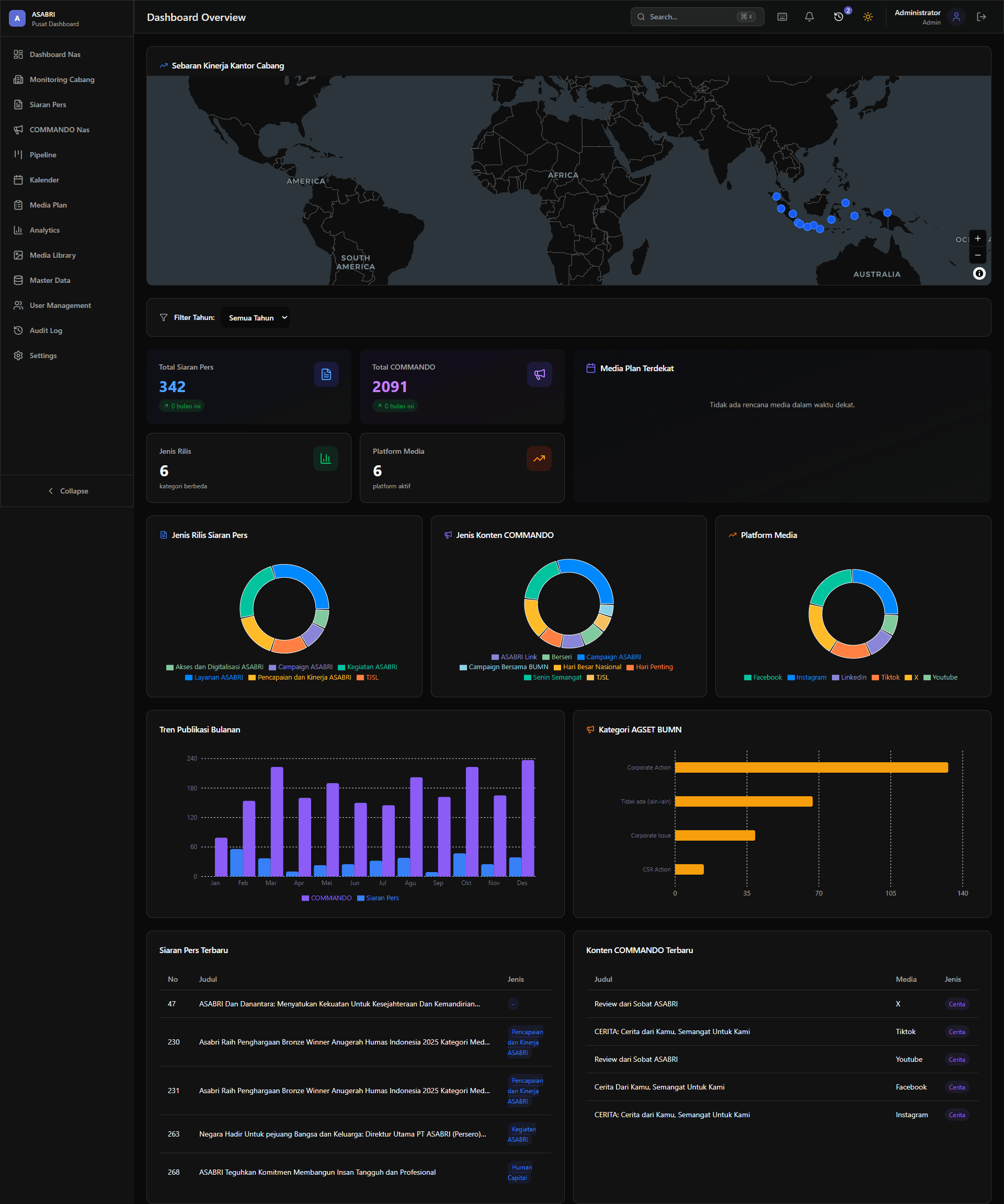Viewport: 1004px width, 1204px height.
Task: Click the logout icon
Action: pyautogui.click(x=981, y=17)
